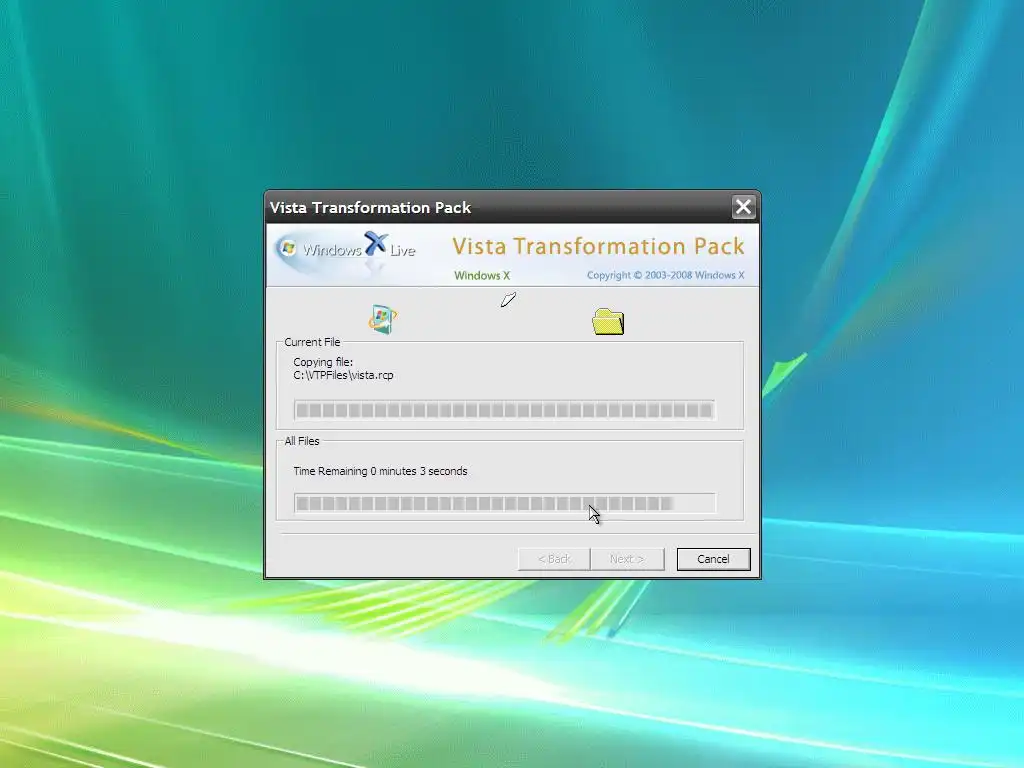1024x768 pixels.
Task: Click the disabled Next button
Action: [x=627, y=559]
